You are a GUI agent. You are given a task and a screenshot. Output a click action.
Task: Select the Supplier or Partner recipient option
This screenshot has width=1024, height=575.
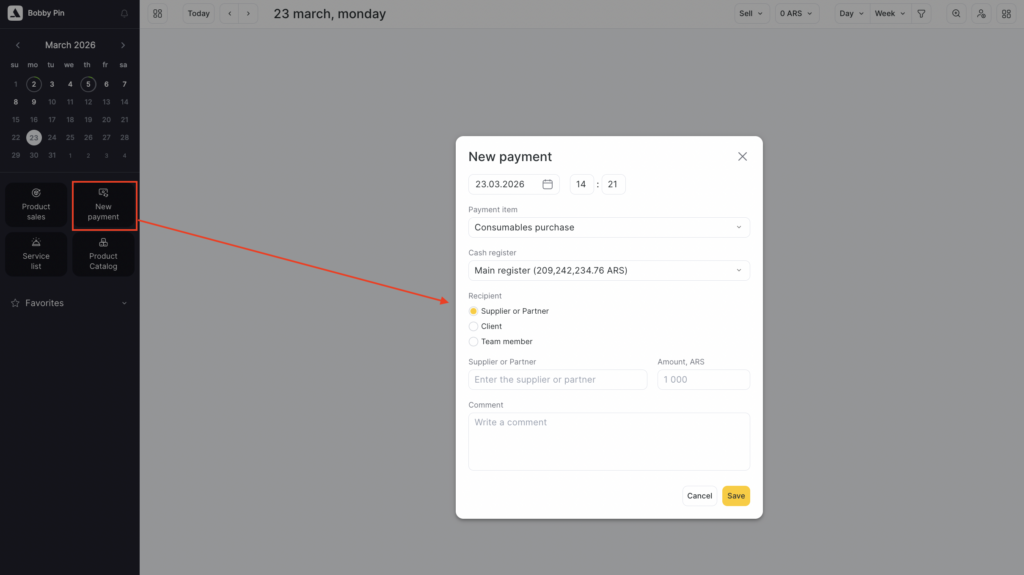click(x=474, y=311)
